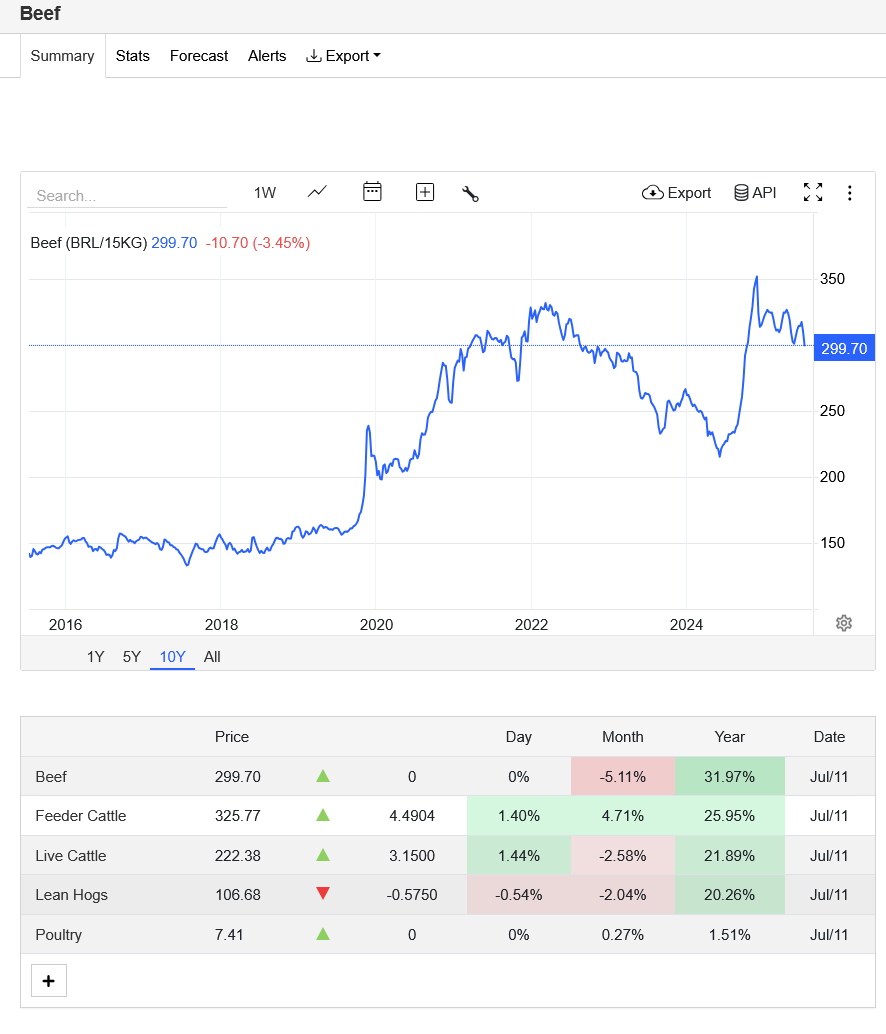Open the Poultry link

pos(59,934)
